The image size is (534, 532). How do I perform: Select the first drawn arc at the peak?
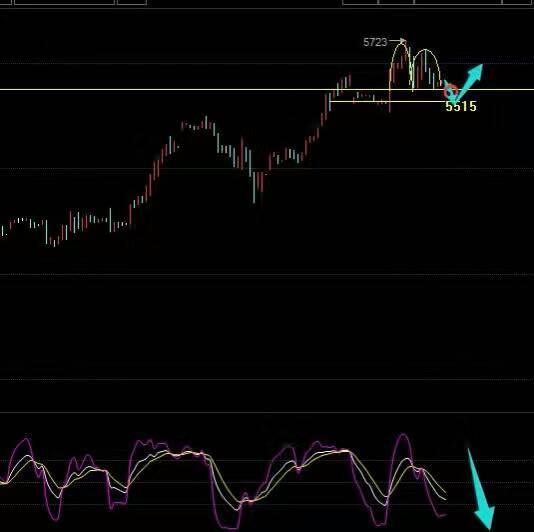coord(401,65)
